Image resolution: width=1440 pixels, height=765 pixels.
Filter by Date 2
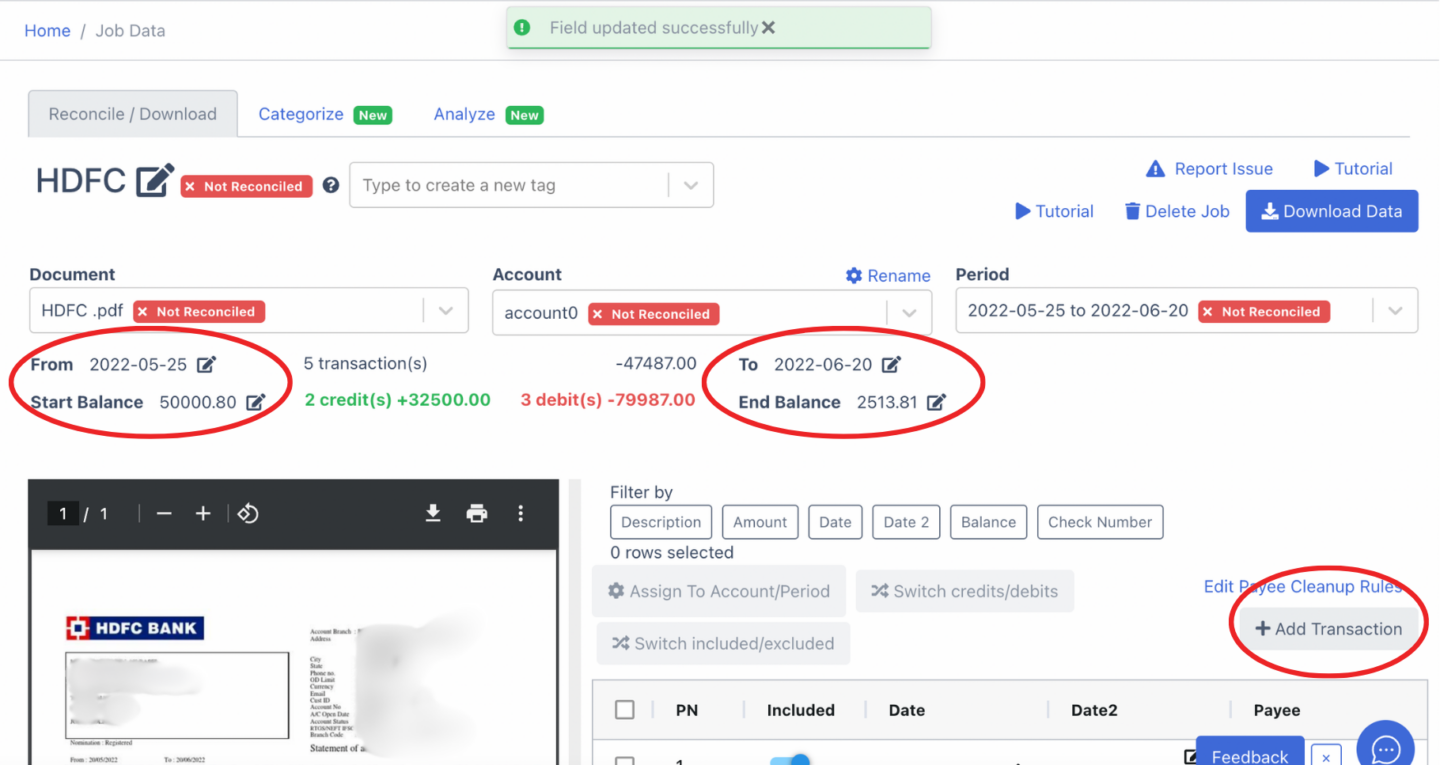pyautogui.click(x=906, y=522)
